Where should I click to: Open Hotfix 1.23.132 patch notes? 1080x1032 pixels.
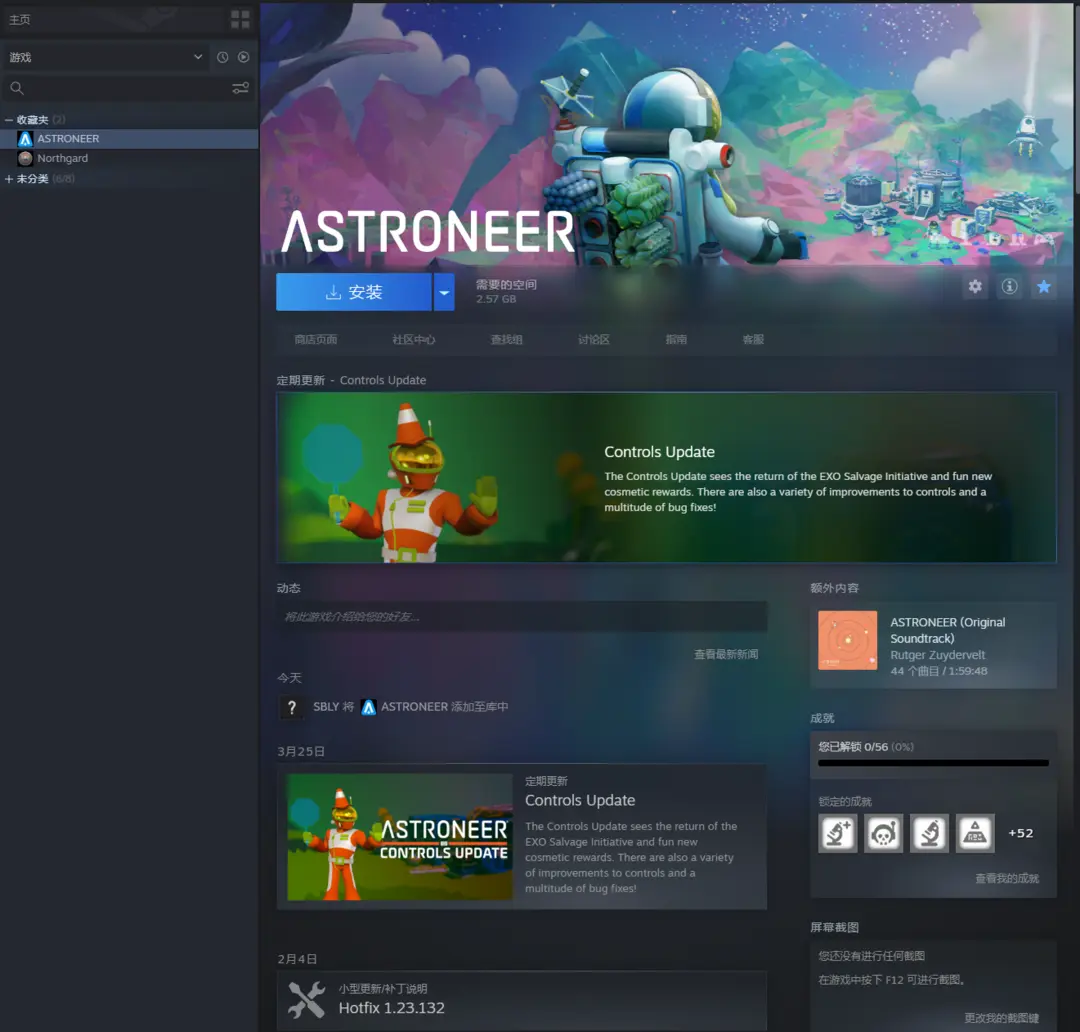(x=522, y=1001)
